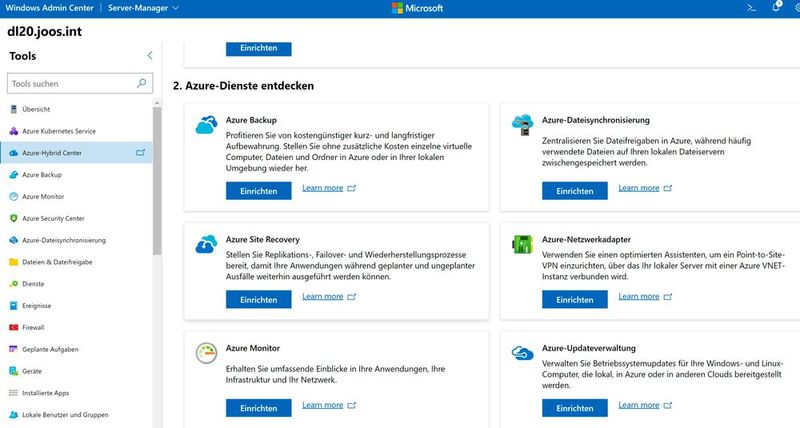
Task: Open the PowerShell console icon in header
Action: click(x=752, y=8)
